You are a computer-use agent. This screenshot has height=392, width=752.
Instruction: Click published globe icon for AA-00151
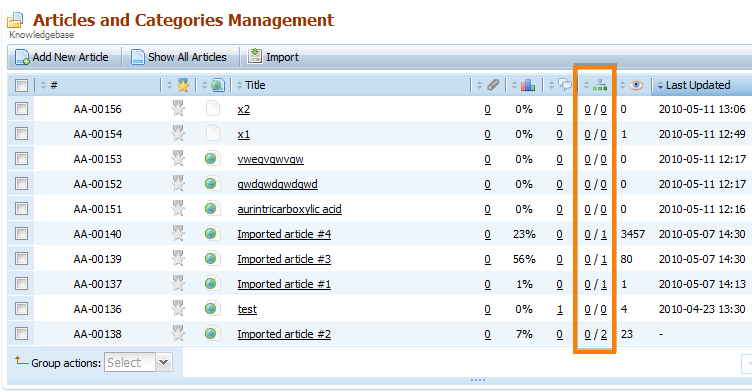[212, 208]
